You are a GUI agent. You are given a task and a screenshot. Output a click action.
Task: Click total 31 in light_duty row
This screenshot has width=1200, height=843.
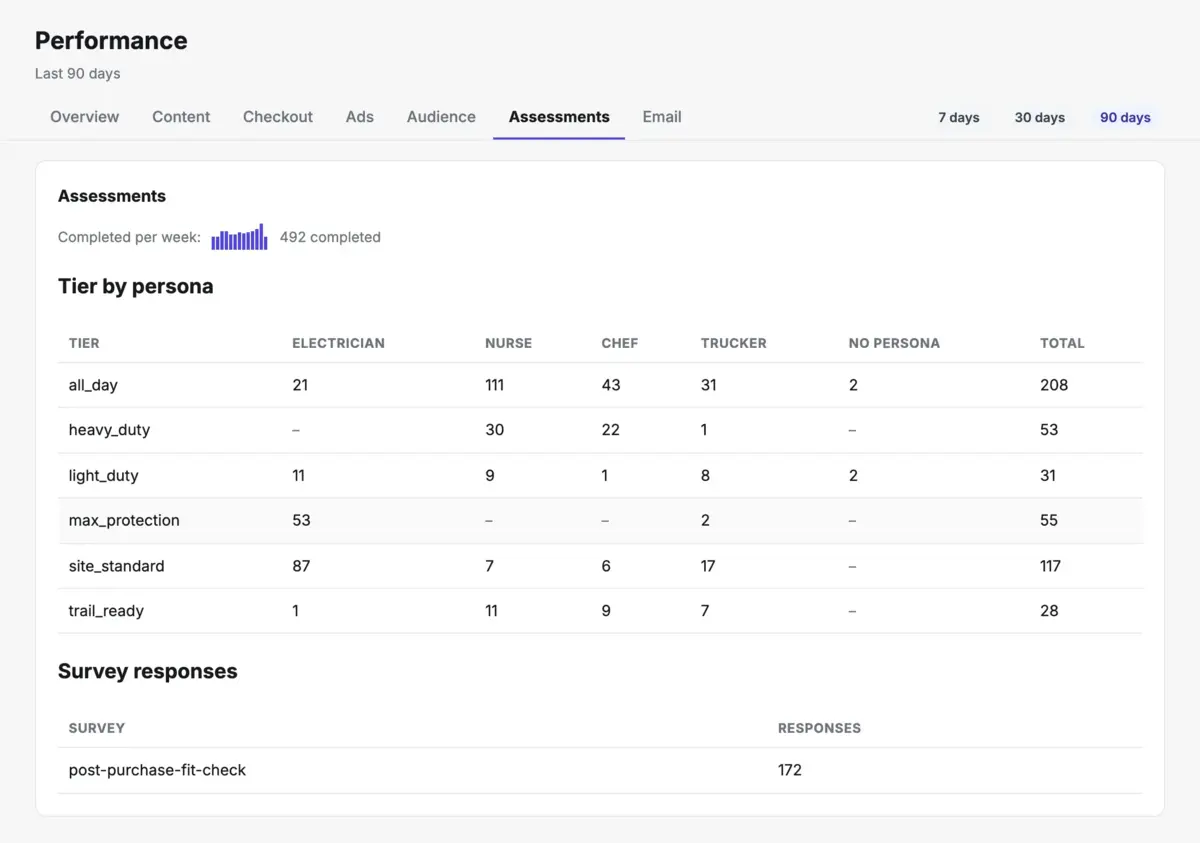pos(1048,476)
